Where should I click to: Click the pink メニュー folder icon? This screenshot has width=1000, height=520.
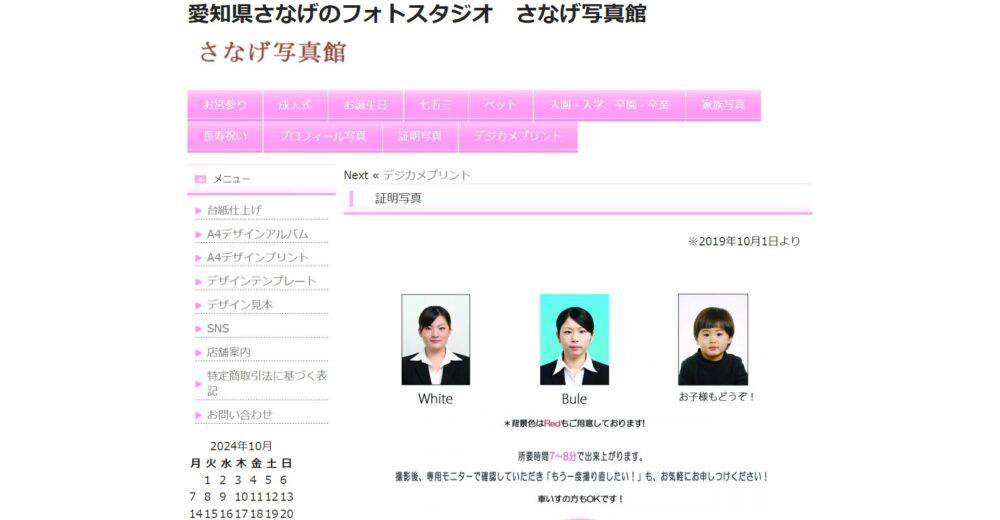click(200, 179)
